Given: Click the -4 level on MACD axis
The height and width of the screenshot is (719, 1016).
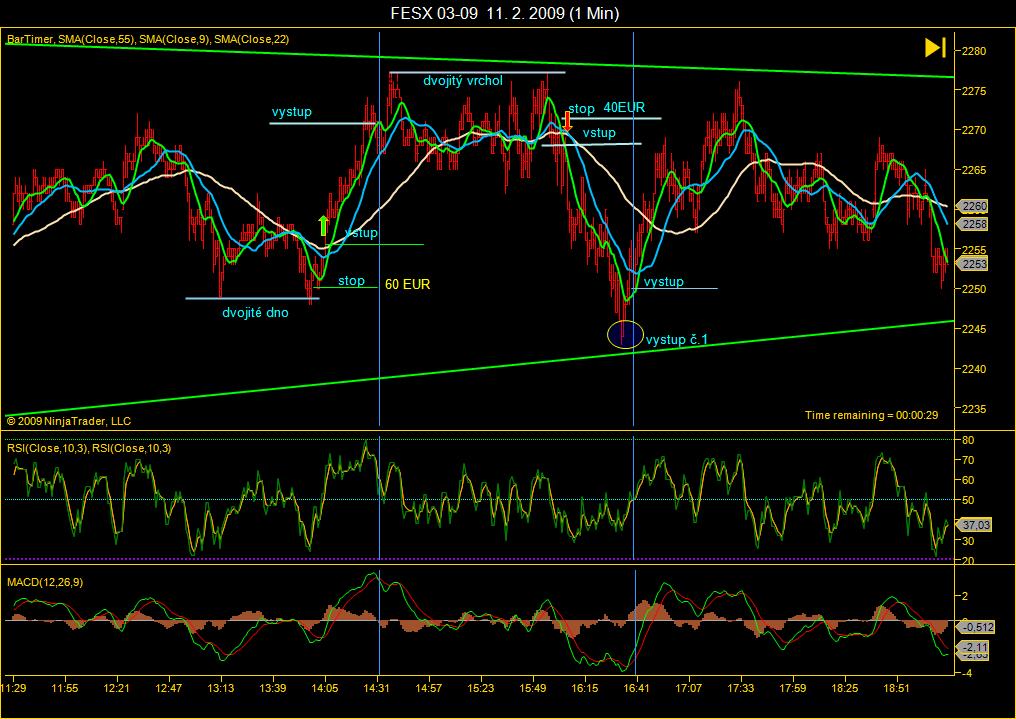Looking at the screenshot, I should point(967,673).
